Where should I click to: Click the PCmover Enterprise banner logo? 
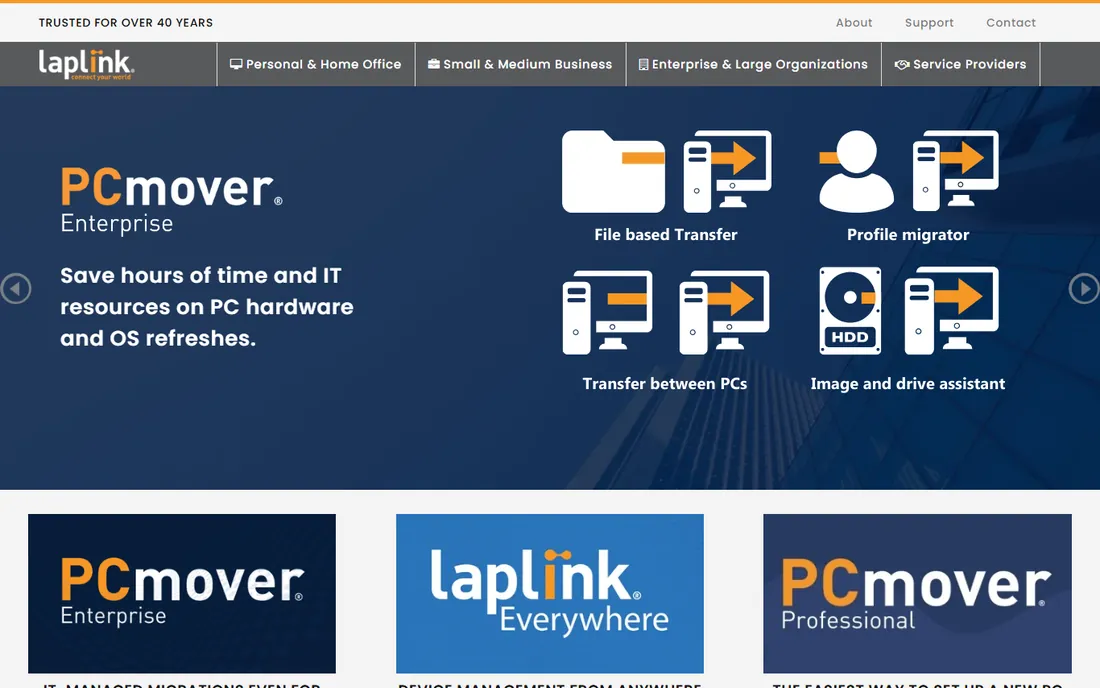pyautogui.click(x=171, y=200)
